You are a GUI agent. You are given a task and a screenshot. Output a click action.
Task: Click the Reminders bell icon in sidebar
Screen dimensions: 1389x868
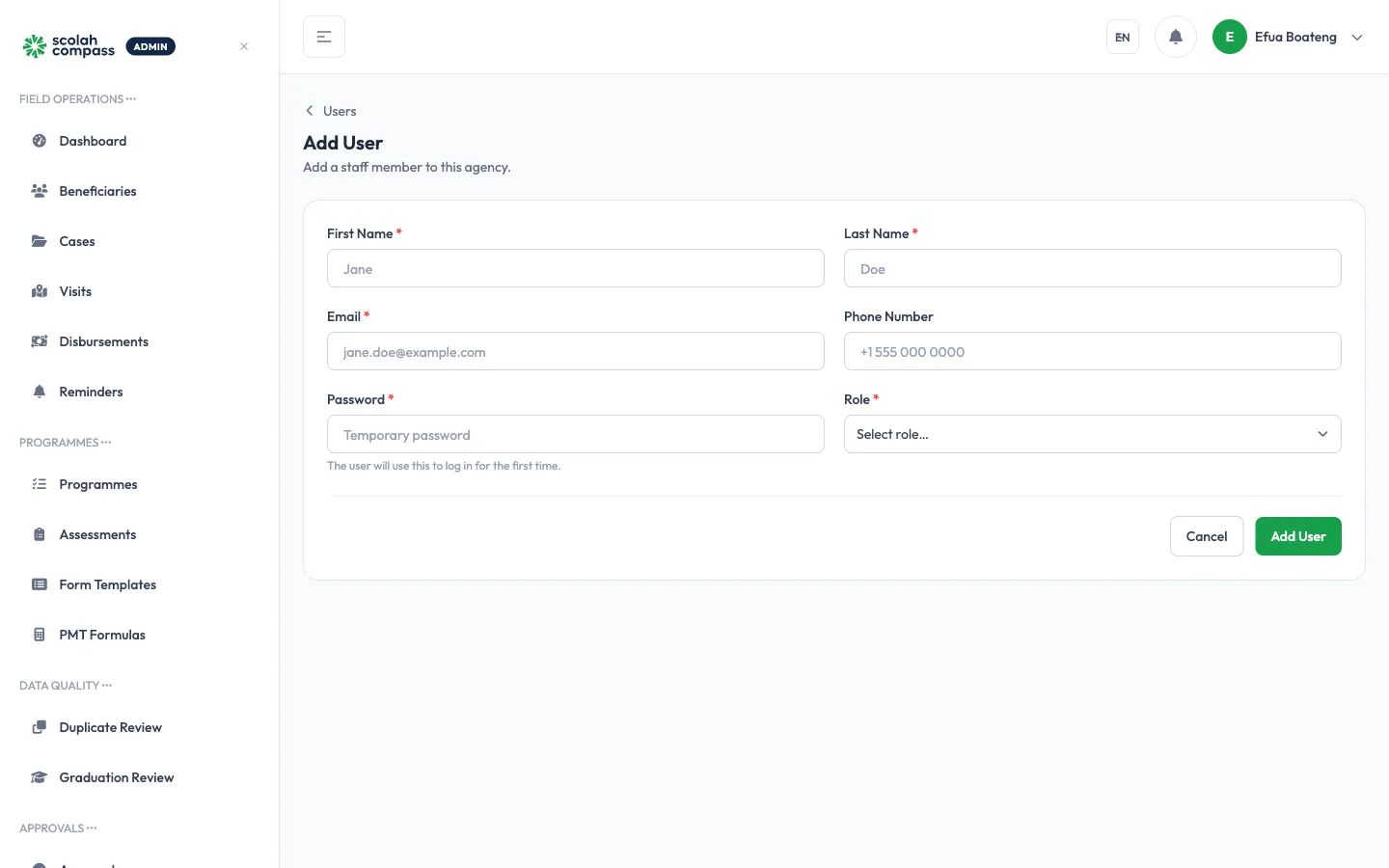(x=40, y=392)
